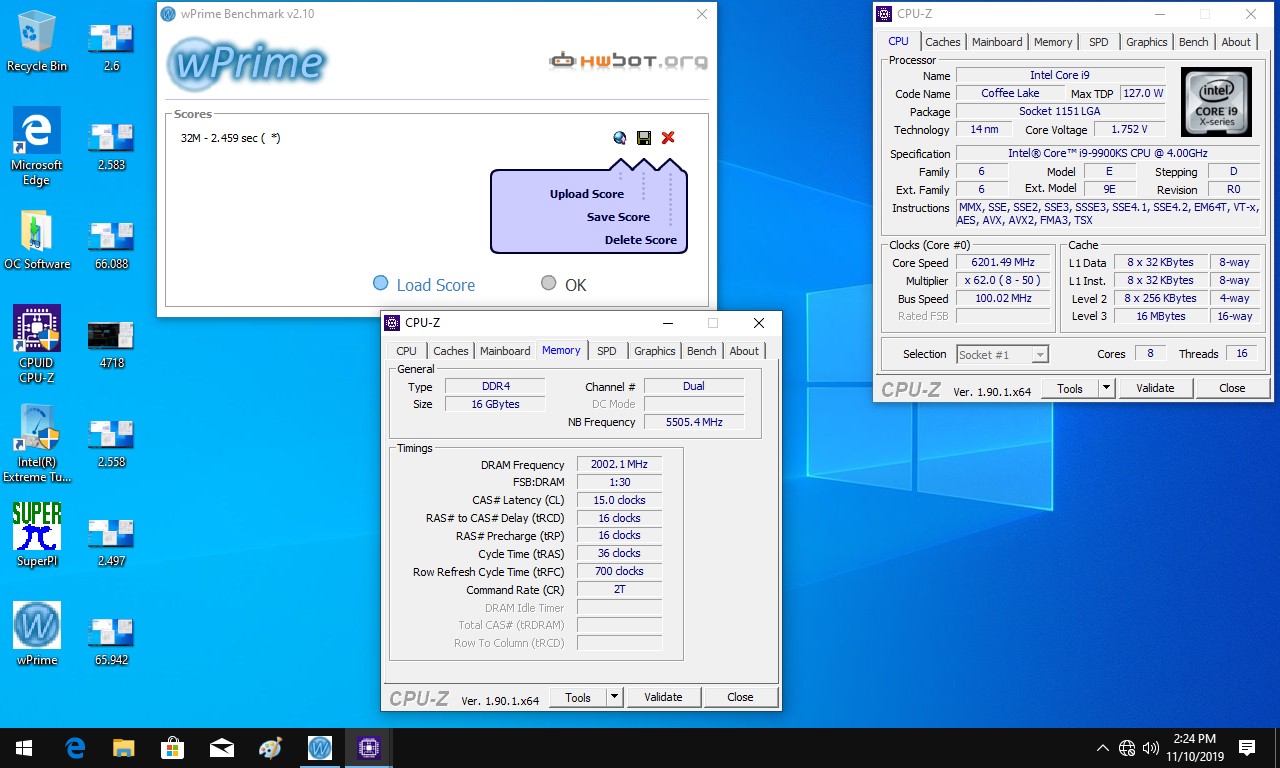The height and width of the screenshot is (768, 1280).
Task: Open volume control tray icon
Action: (1151, 748)
